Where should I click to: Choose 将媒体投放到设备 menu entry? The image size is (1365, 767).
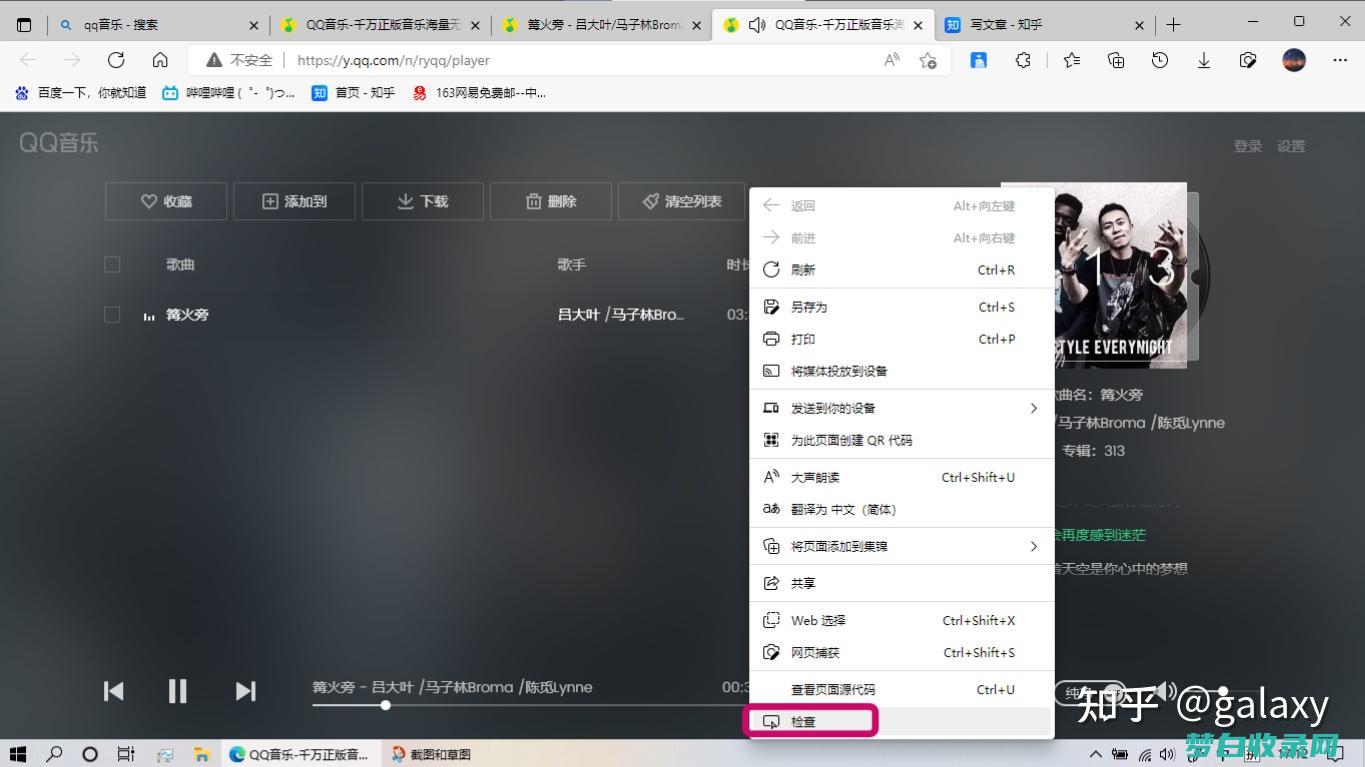[902, 371]
